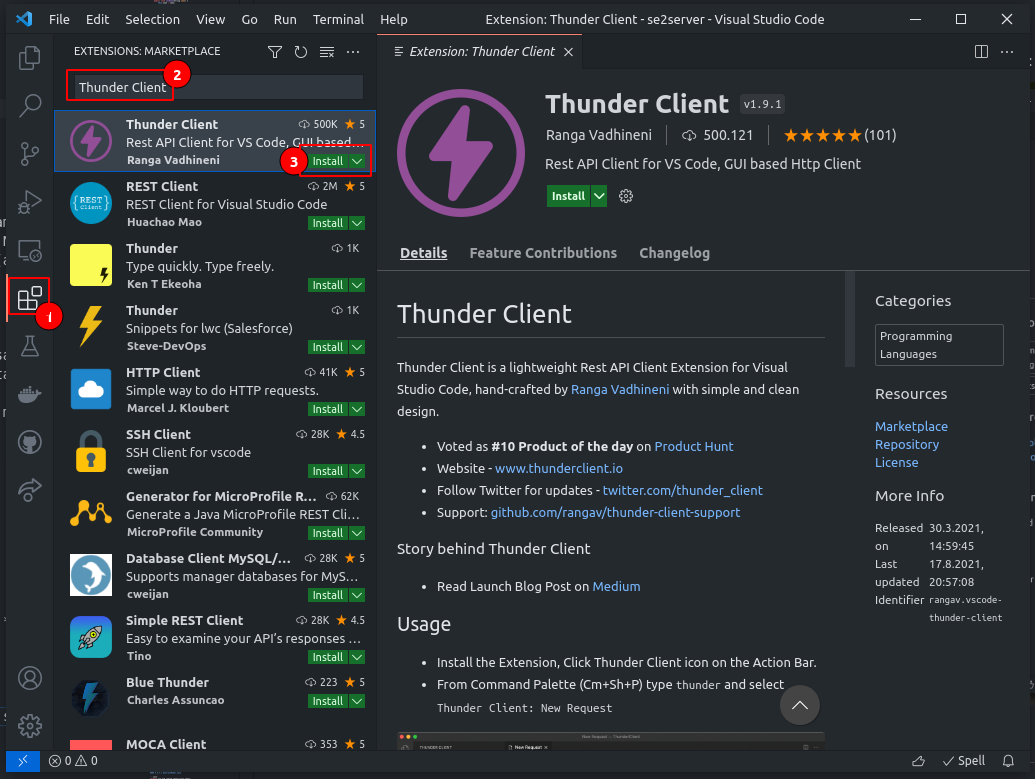Open the Medium blog post link
Screen dimensions: 1035x779
coord(616,586)
